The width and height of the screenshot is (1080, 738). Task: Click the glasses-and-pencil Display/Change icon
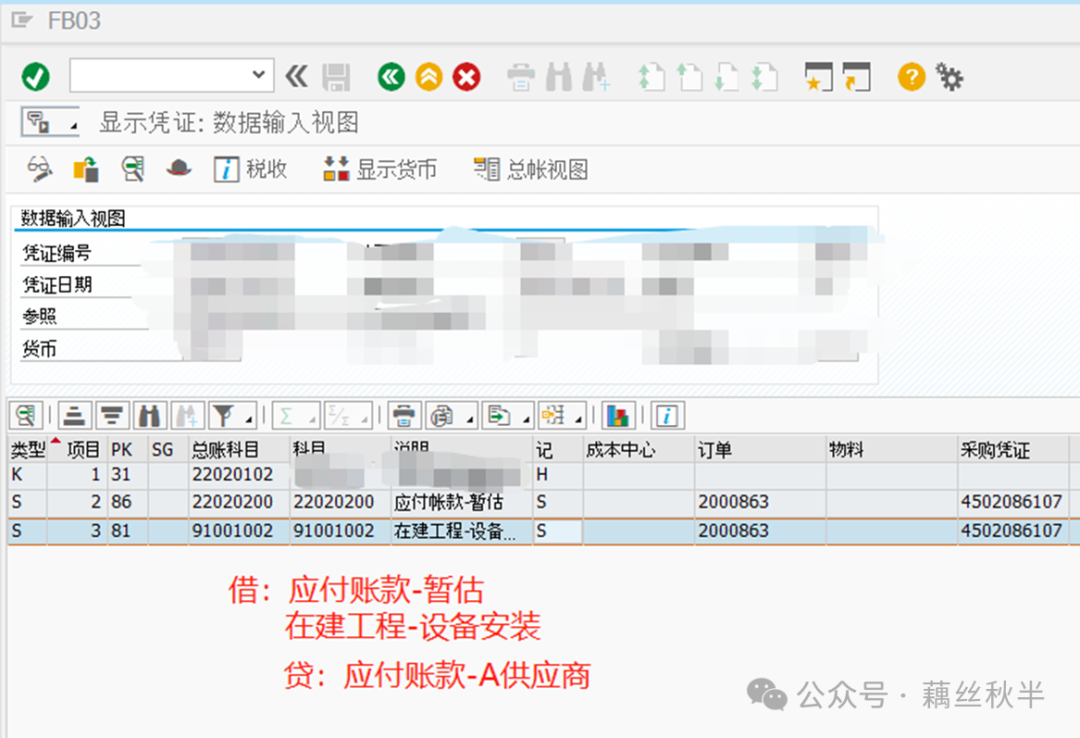click(39, 169)
